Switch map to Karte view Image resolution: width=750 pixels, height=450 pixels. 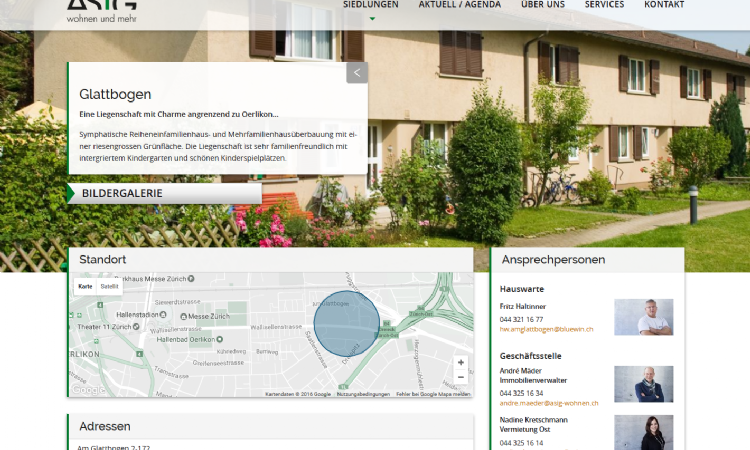86,286
